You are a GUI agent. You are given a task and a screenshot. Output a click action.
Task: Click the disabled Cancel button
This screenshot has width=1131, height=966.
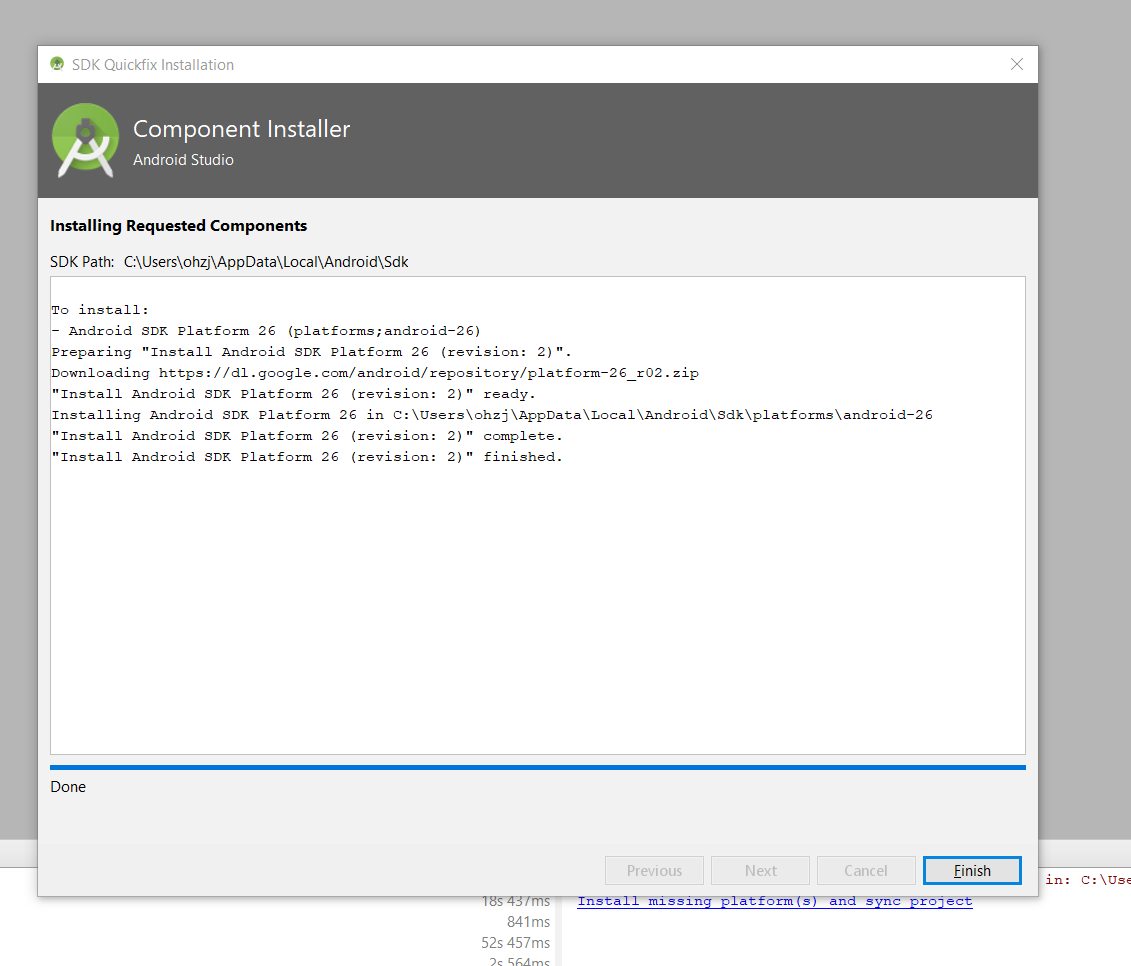(x=866, y=870)
